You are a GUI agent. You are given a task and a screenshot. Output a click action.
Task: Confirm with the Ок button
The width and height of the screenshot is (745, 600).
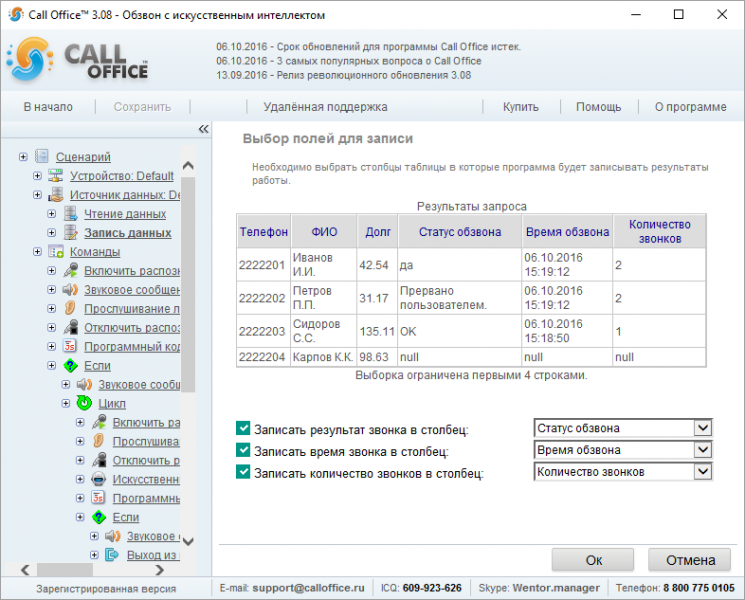(x=592, y=560)
